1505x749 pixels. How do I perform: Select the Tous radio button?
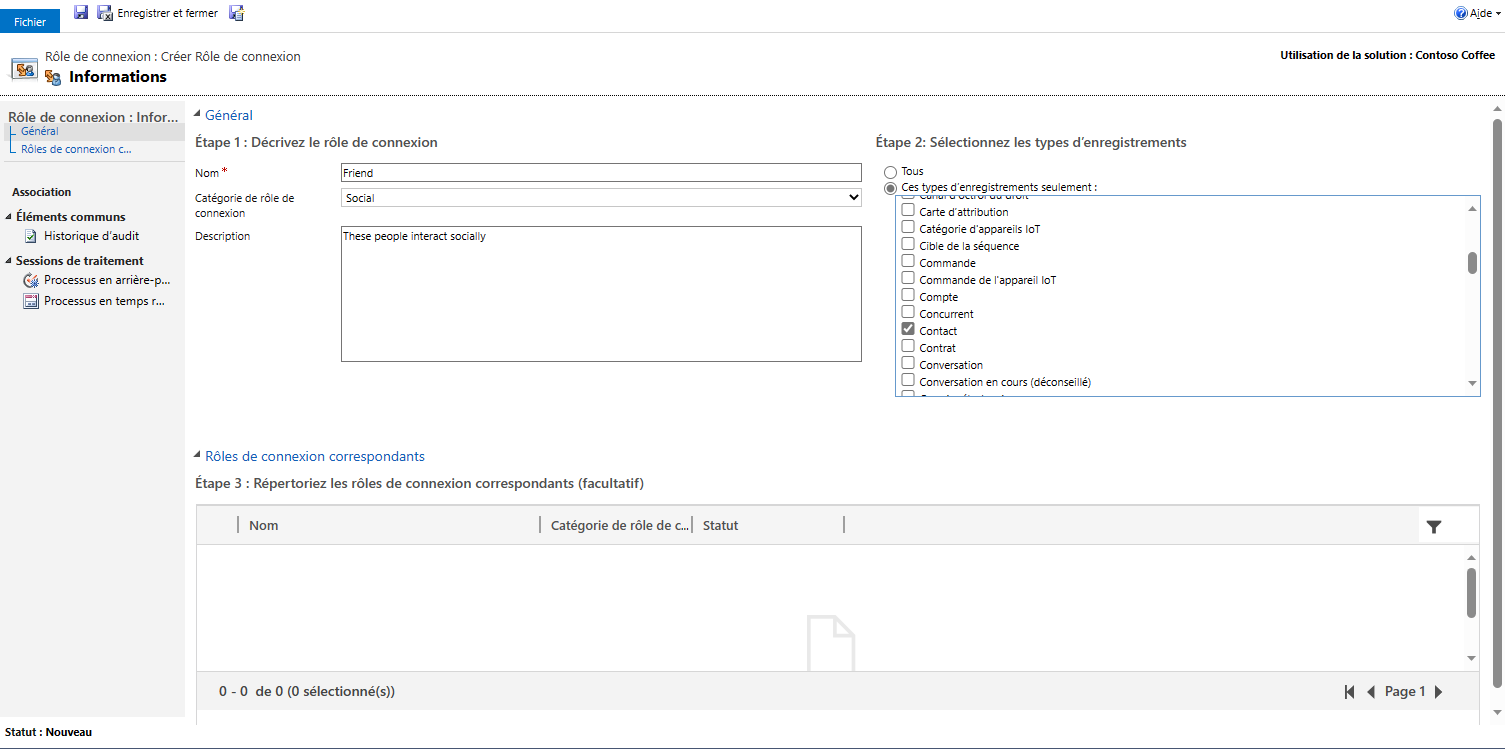coord(890,172)
